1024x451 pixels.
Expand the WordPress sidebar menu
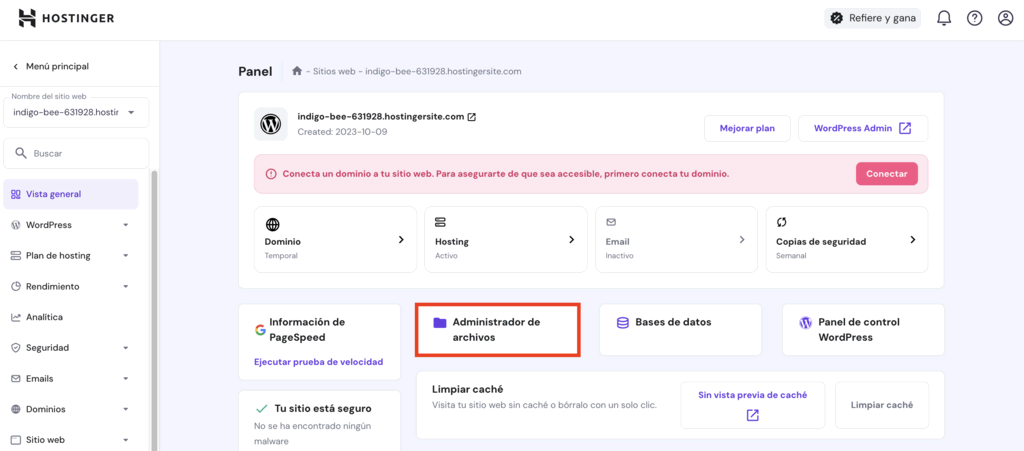coord(71,225)
